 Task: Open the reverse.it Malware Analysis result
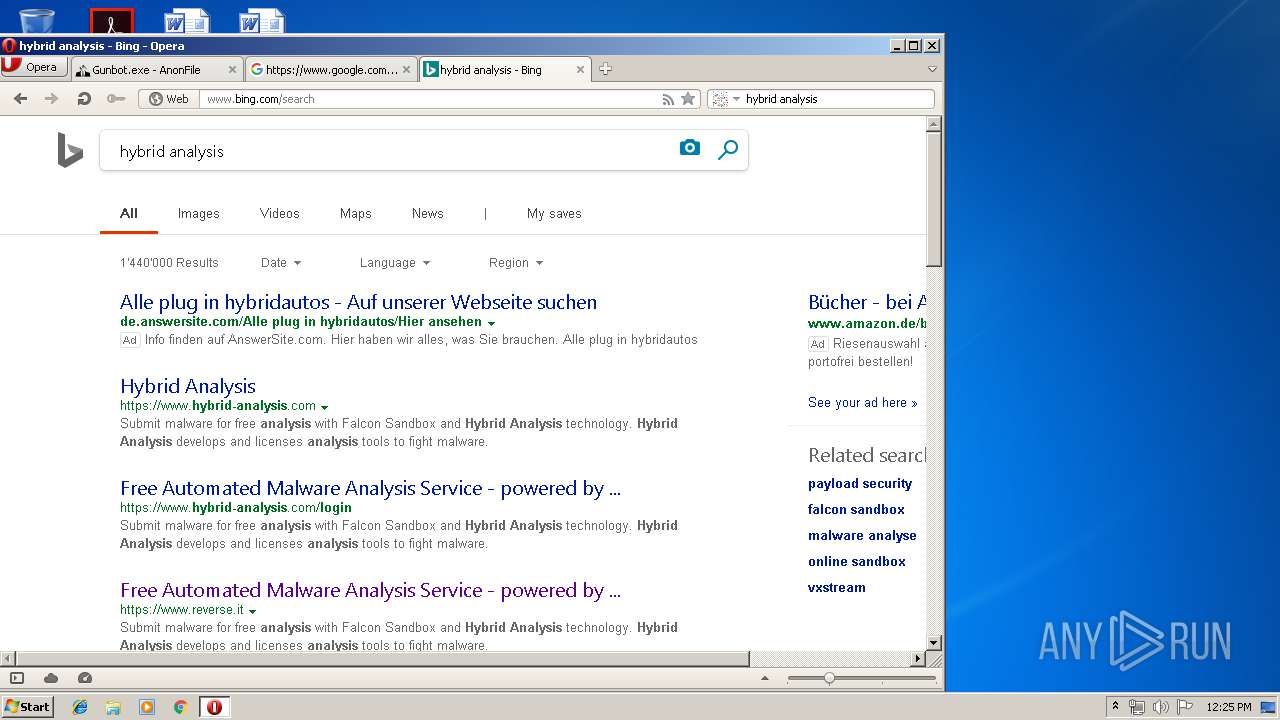click(x=370, y=590)
